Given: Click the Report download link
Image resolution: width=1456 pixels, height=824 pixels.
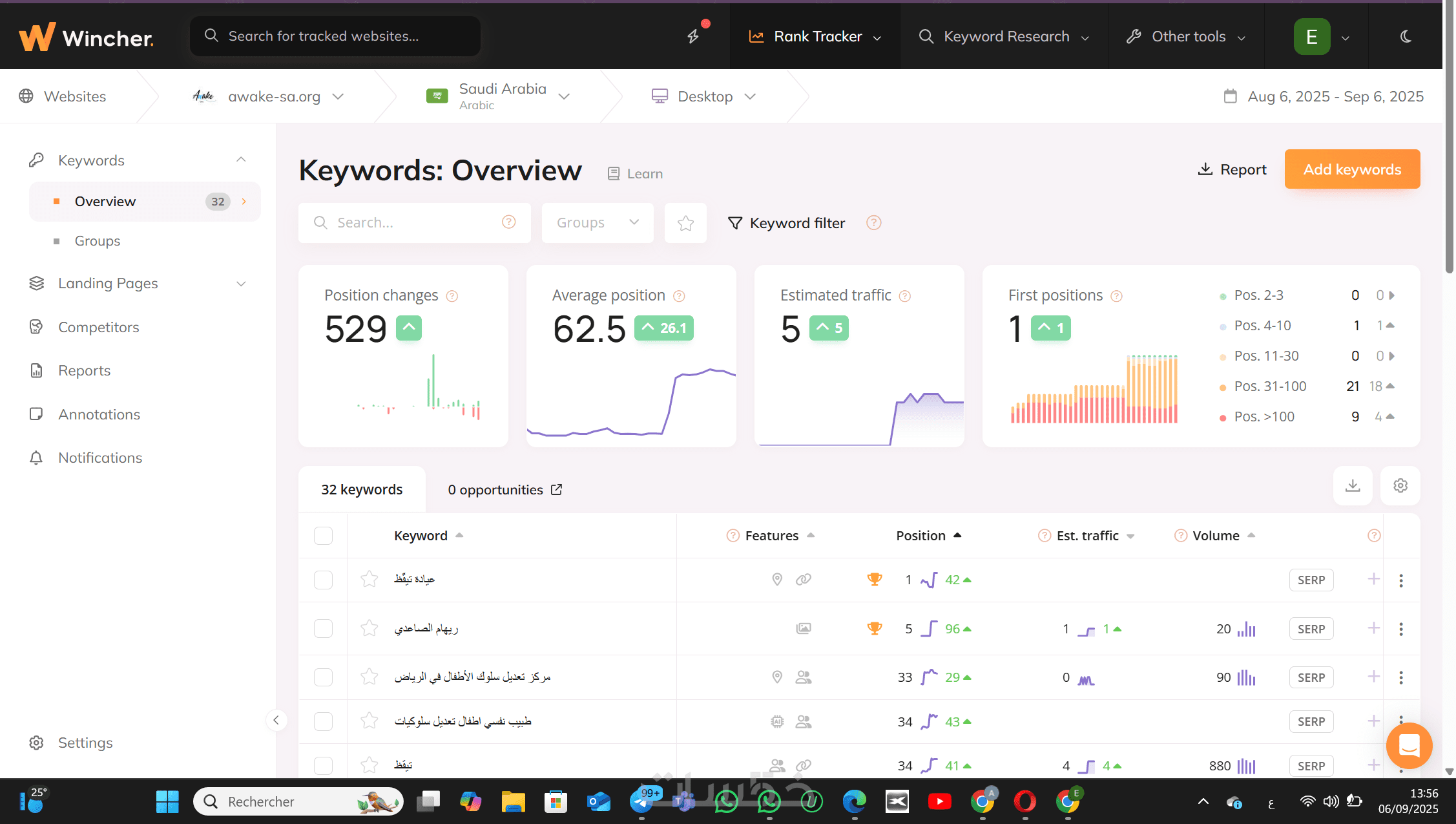Looking at the screenshot, I should click(1232, 169).
